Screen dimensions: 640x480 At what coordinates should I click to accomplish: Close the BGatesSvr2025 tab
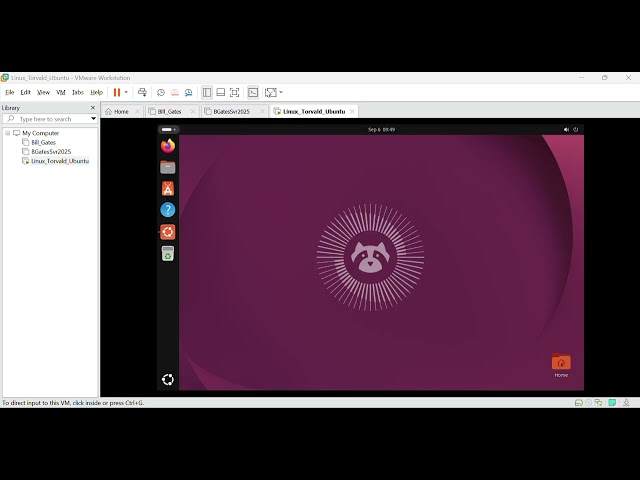point(262,111)
